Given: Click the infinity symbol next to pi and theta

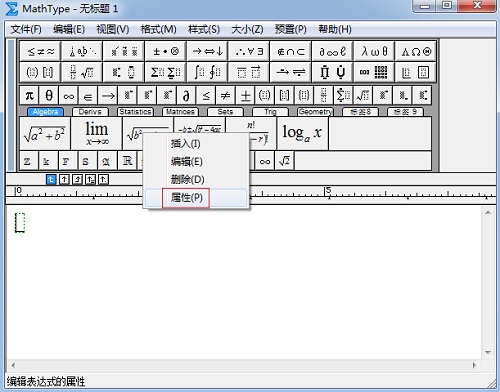Looking at the screenshot, I should point(69,96).
